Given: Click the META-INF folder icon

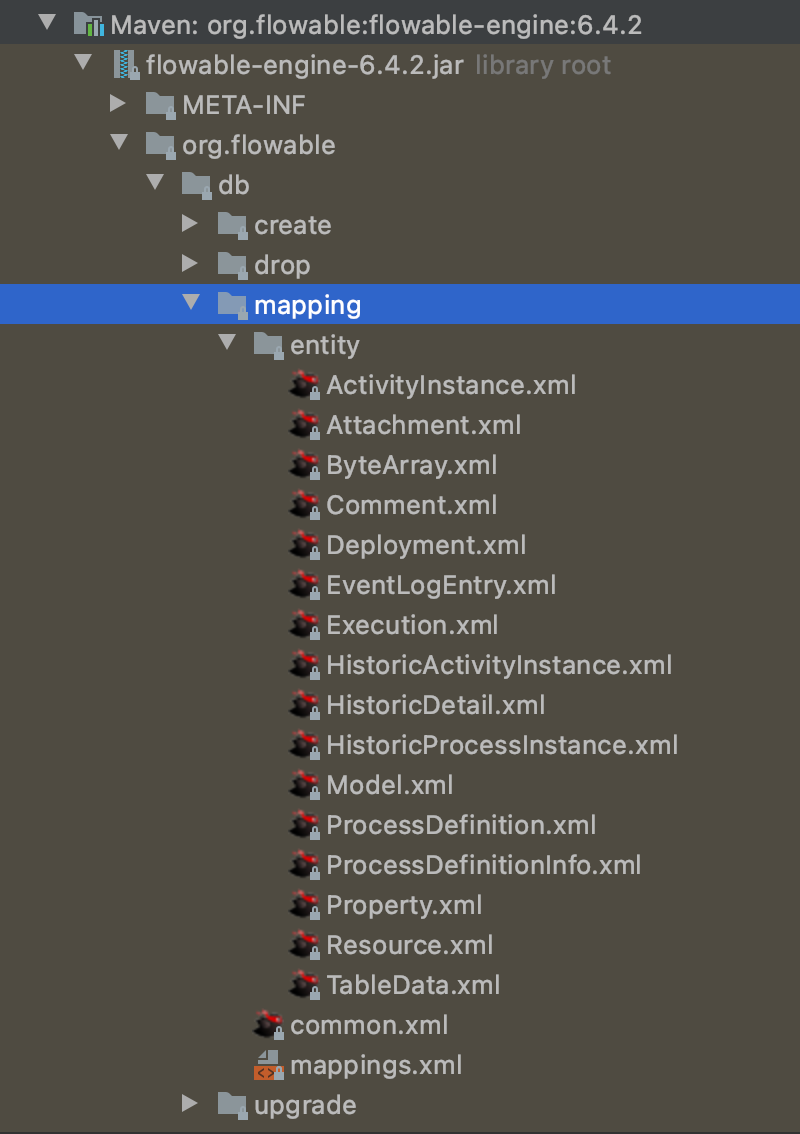Looking at the screenshot, I should coord(161,106).
